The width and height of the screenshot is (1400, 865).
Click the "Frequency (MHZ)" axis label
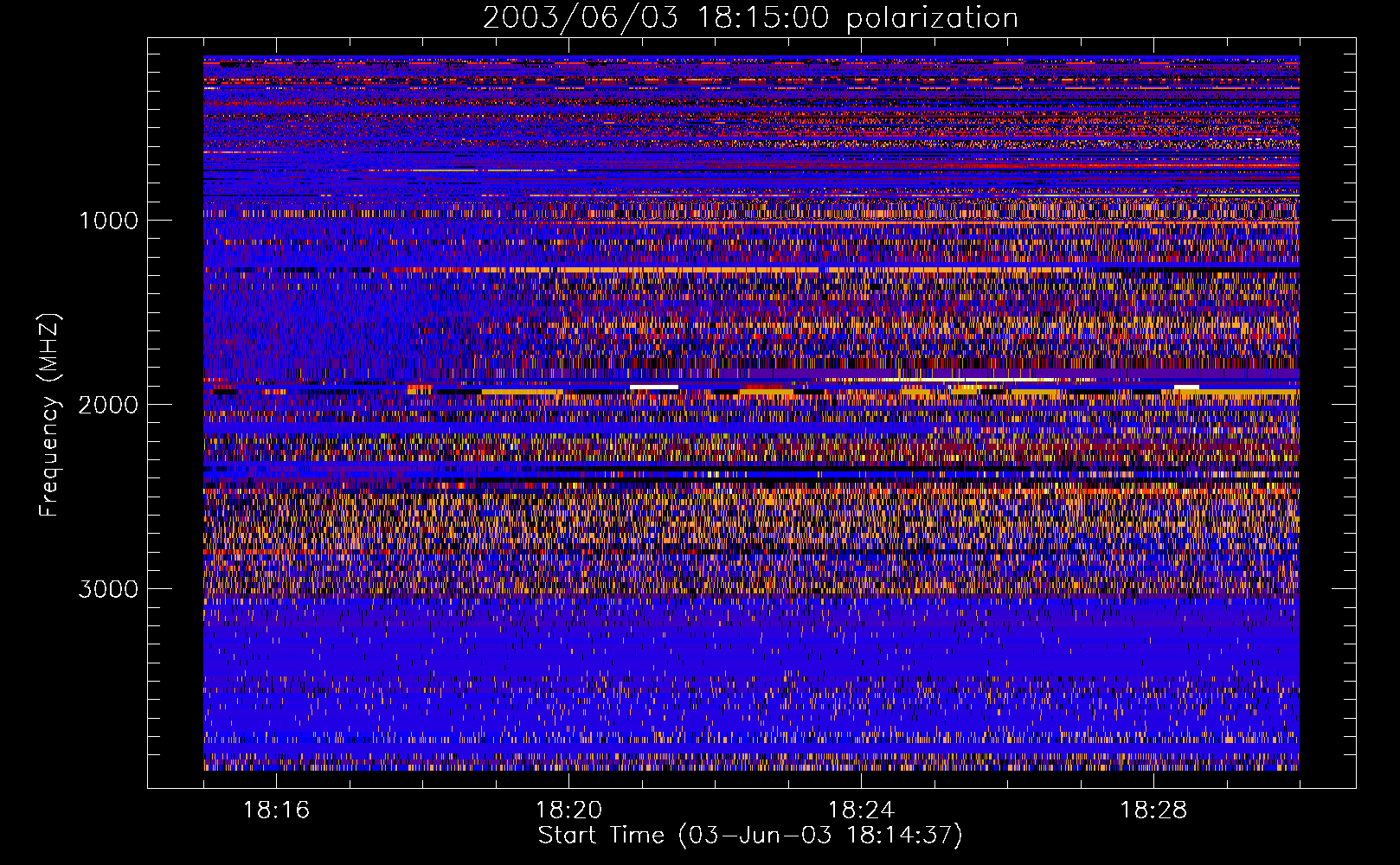coord(49,414)
